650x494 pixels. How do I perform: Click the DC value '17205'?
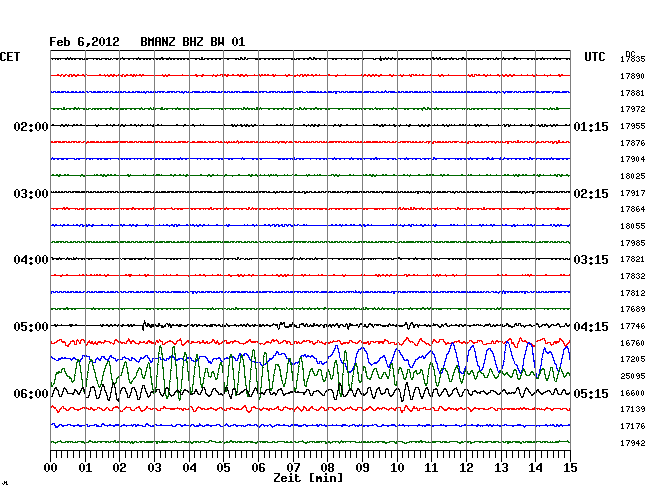pyautogui.click(x=633, y=359)
